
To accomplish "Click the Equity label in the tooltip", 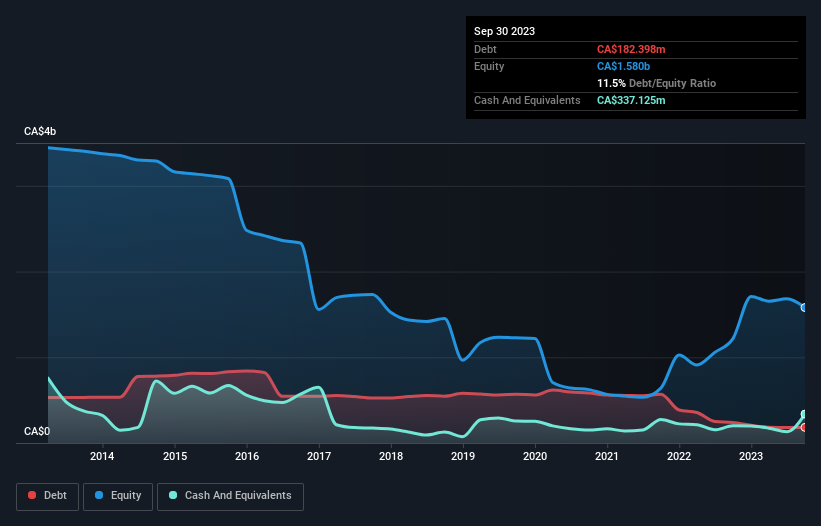I will 489,66.
